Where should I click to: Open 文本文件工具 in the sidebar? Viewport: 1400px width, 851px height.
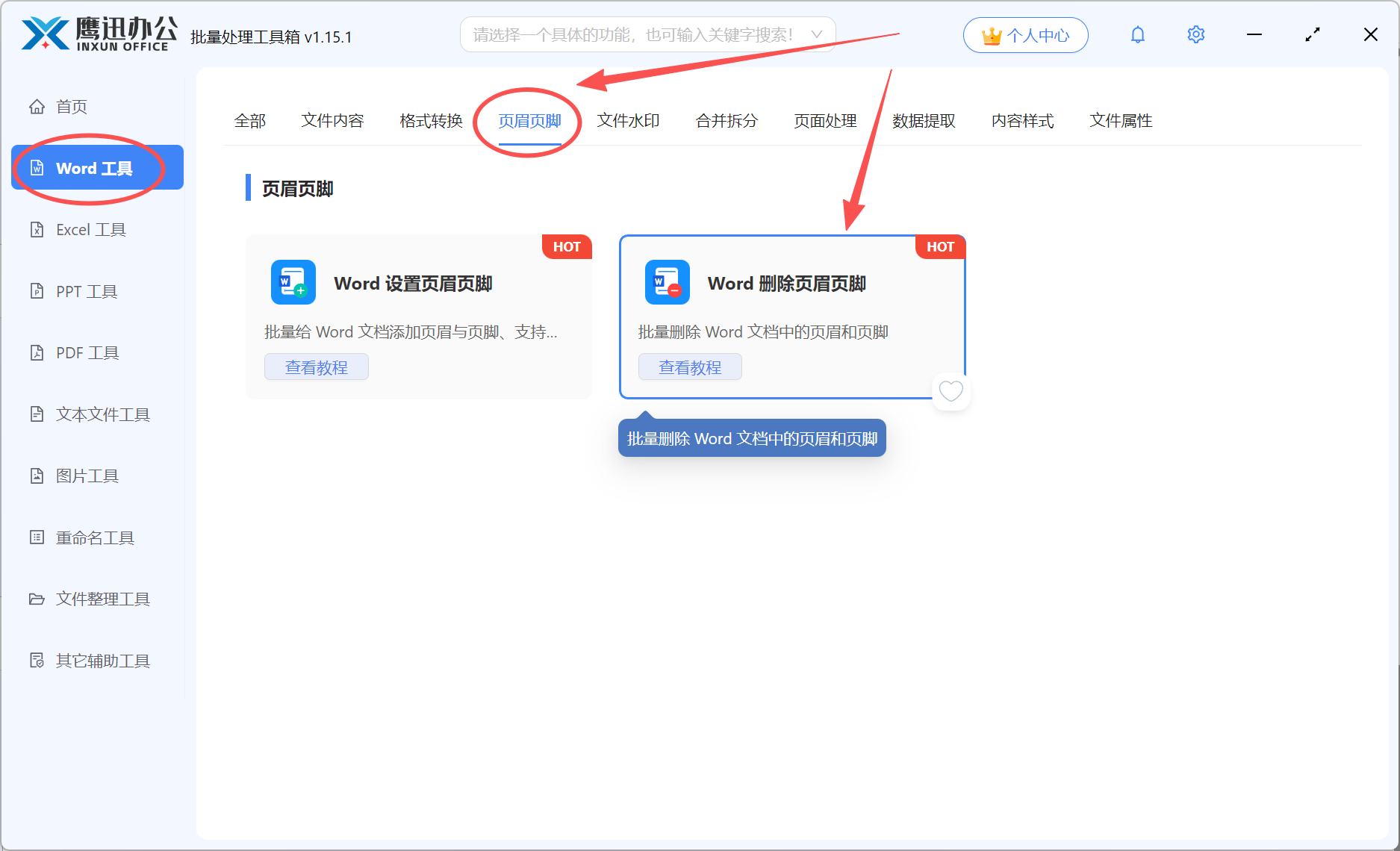click(97, 414)
